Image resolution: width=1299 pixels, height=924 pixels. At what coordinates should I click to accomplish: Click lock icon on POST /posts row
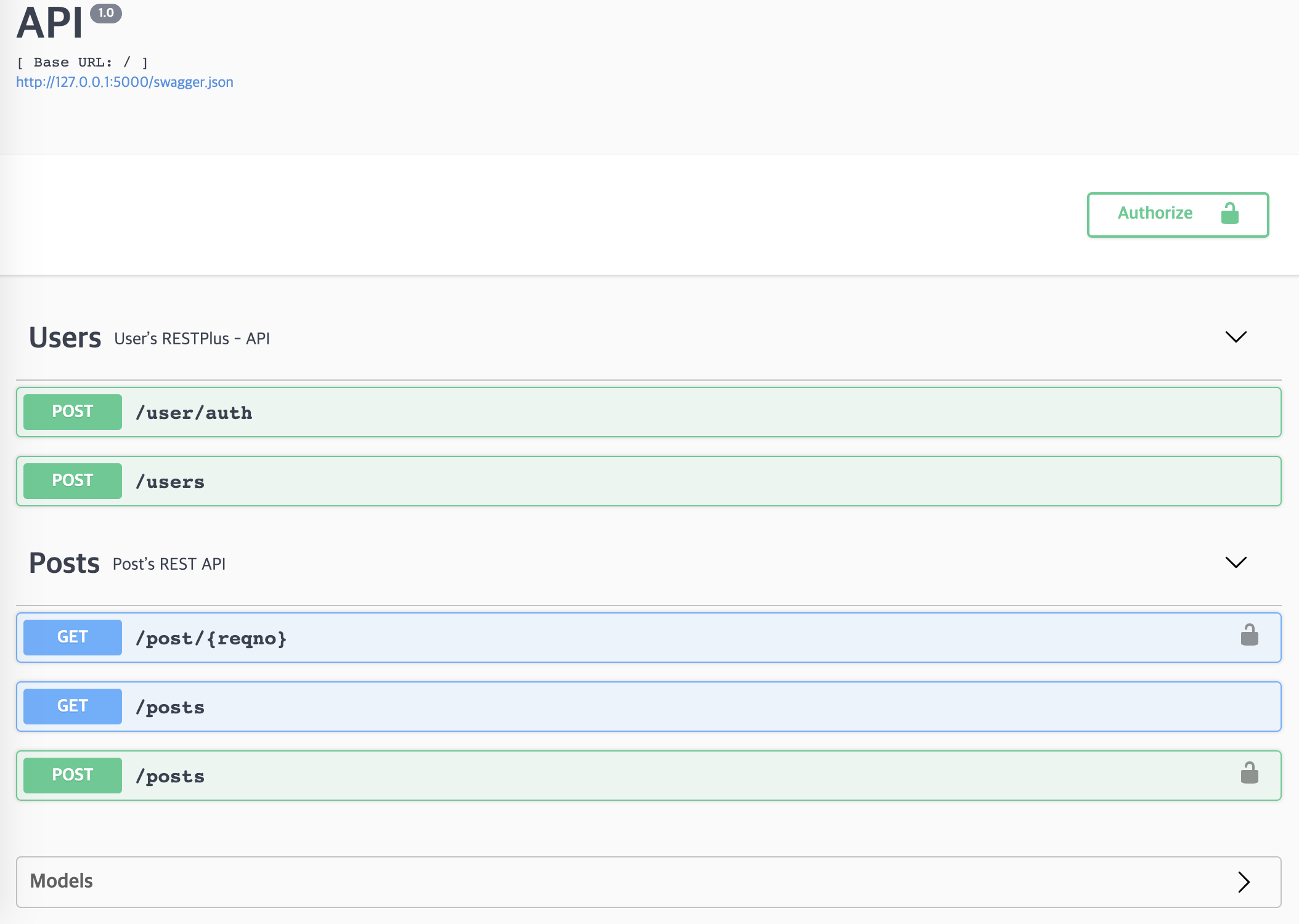1250,772
